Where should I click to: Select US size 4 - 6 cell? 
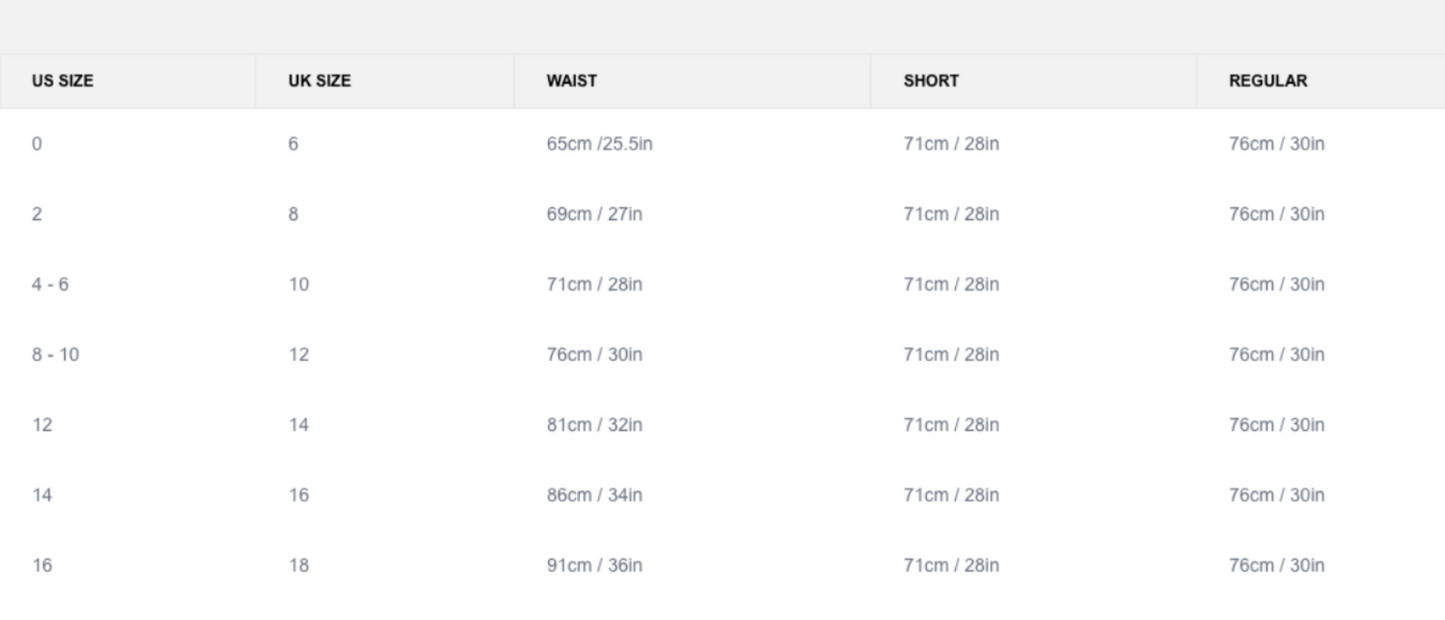(x=50, y=285)
